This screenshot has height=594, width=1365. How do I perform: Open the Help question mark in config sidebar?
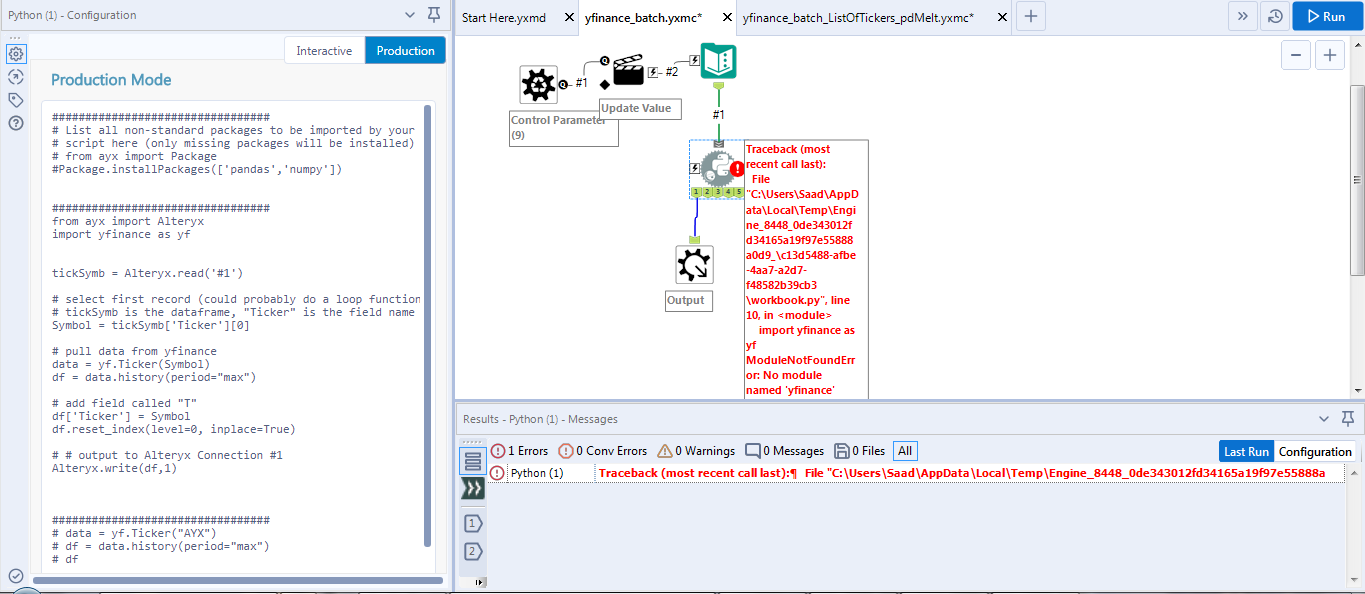point(16,123)
